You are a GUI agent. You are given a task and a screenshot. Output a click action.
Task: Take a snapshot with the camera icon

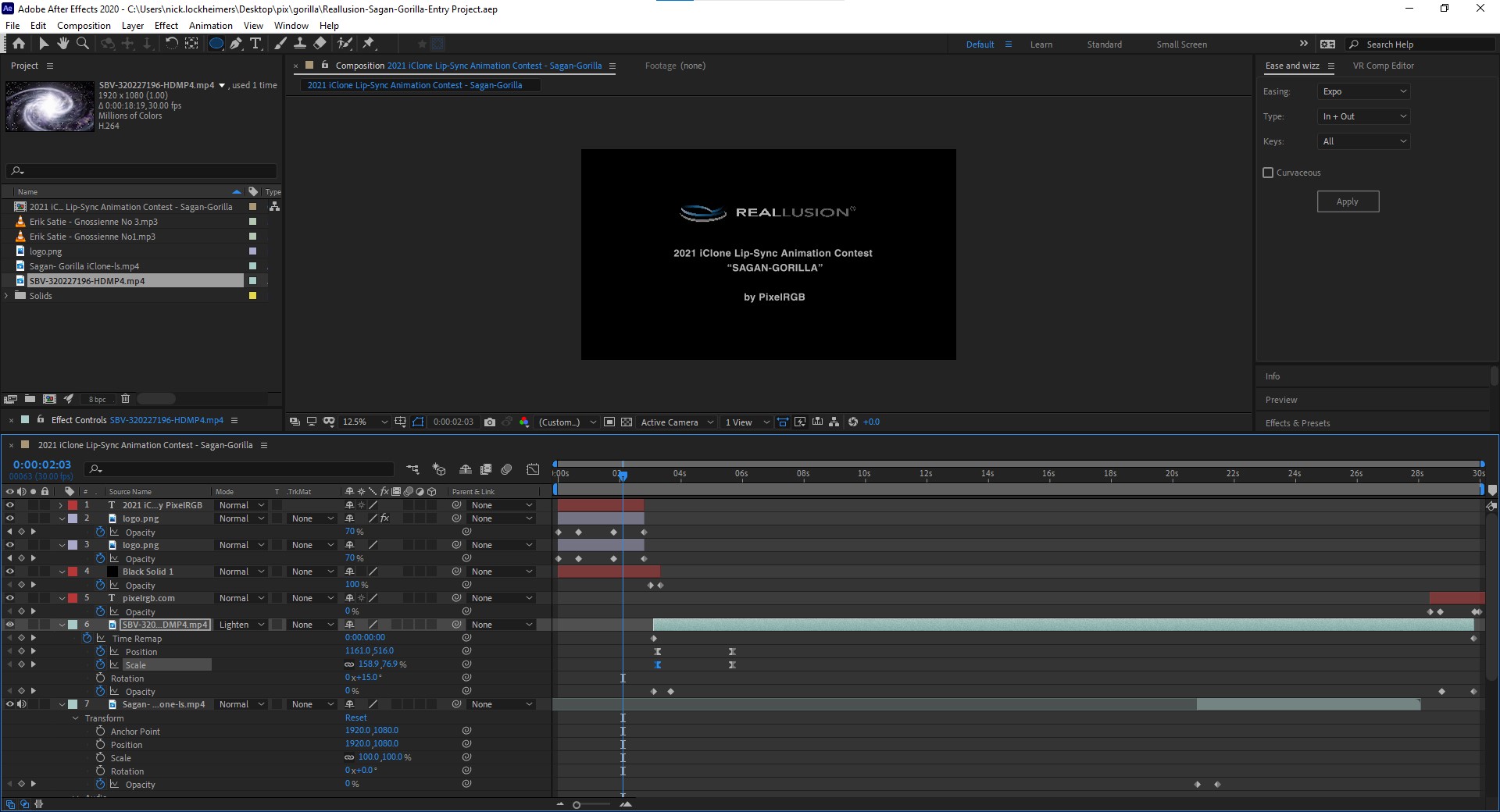click(x=490, y=422)
